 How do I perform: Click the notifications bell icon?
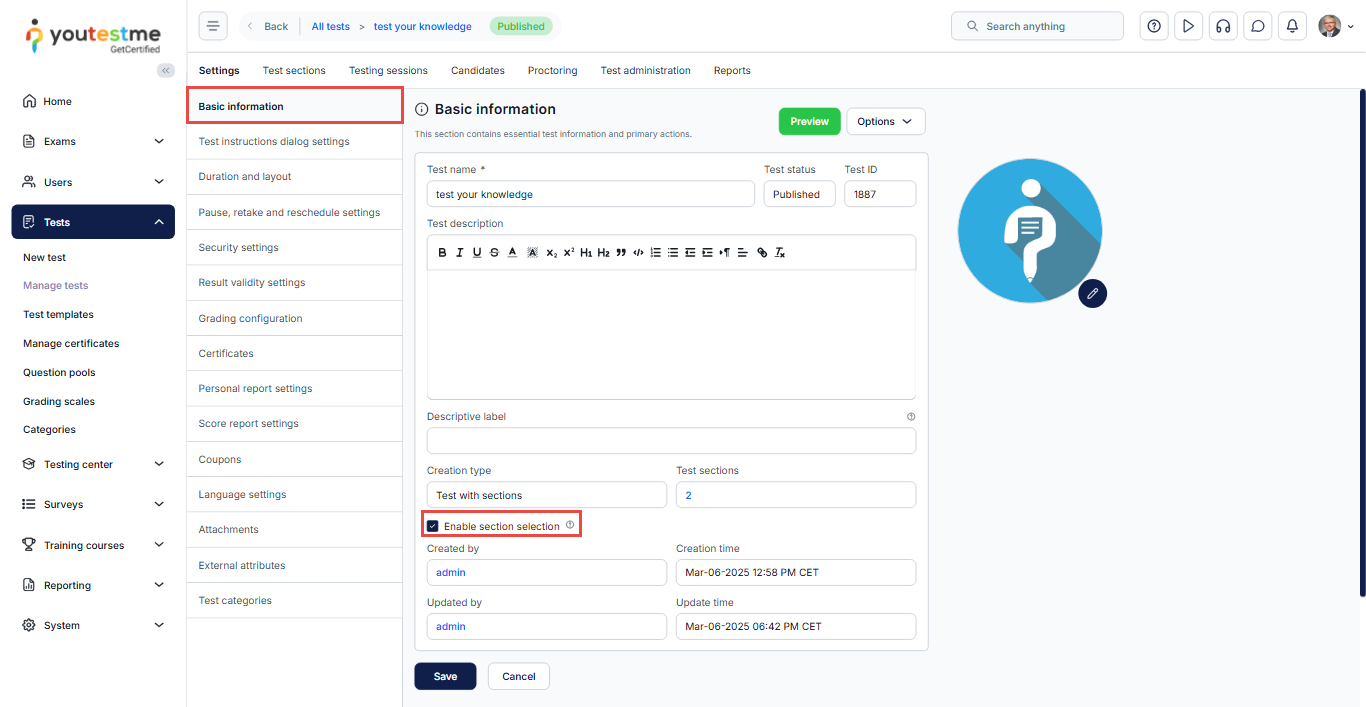pyautogui.click(x=1293, y=26)
